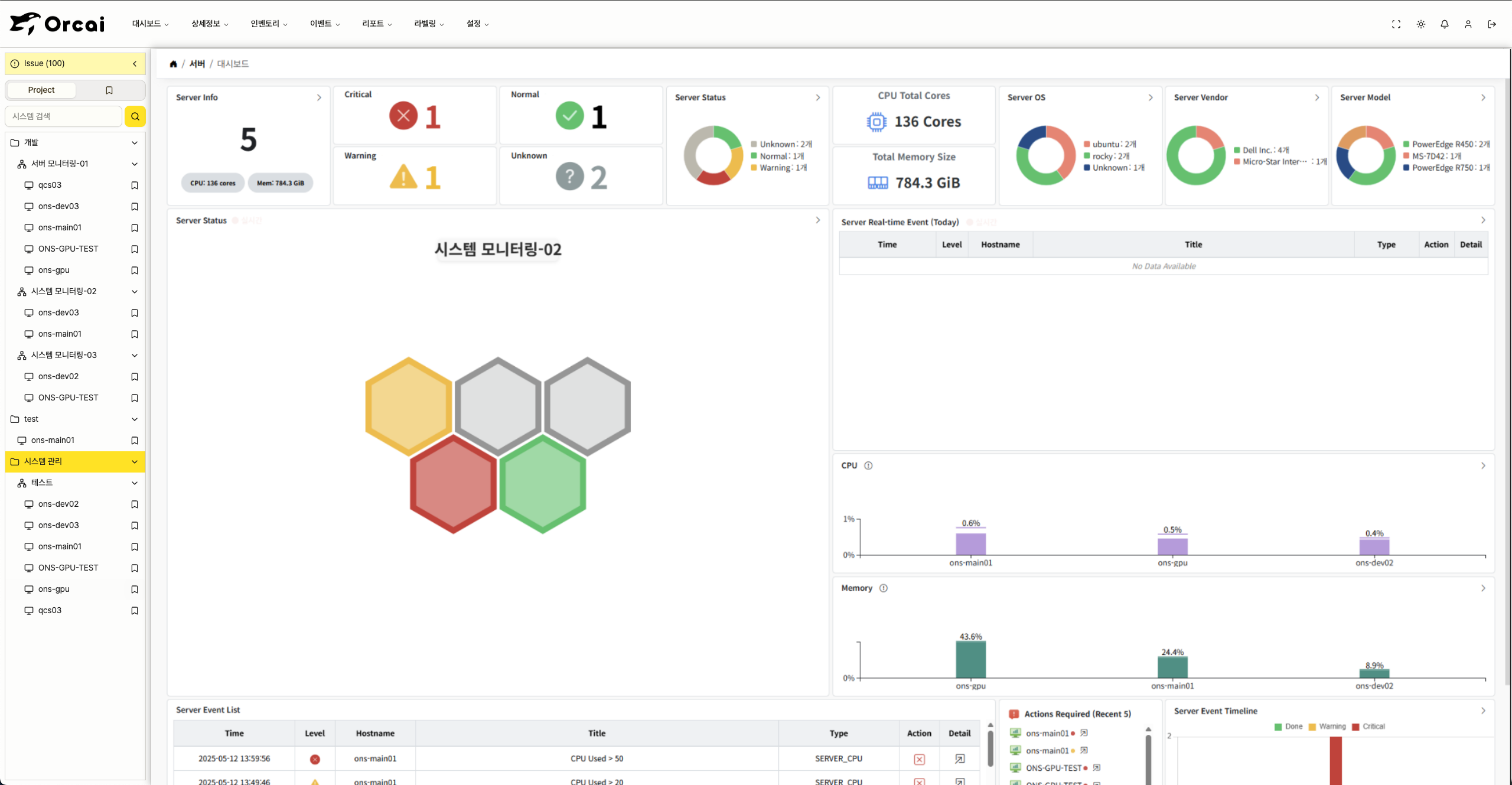Toggle the light/dark theme sun icon
This screenshot has width=1512, height=785.
(x=1420, y=24)
